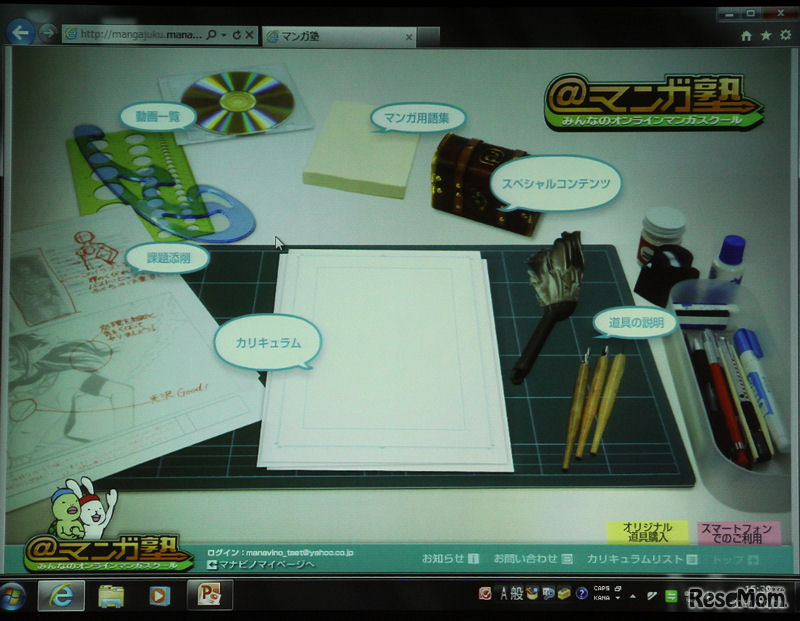The image size is (800, 621).
Task: Open Windows Media Player taskbar icon
Action: [x=159, y=596]
